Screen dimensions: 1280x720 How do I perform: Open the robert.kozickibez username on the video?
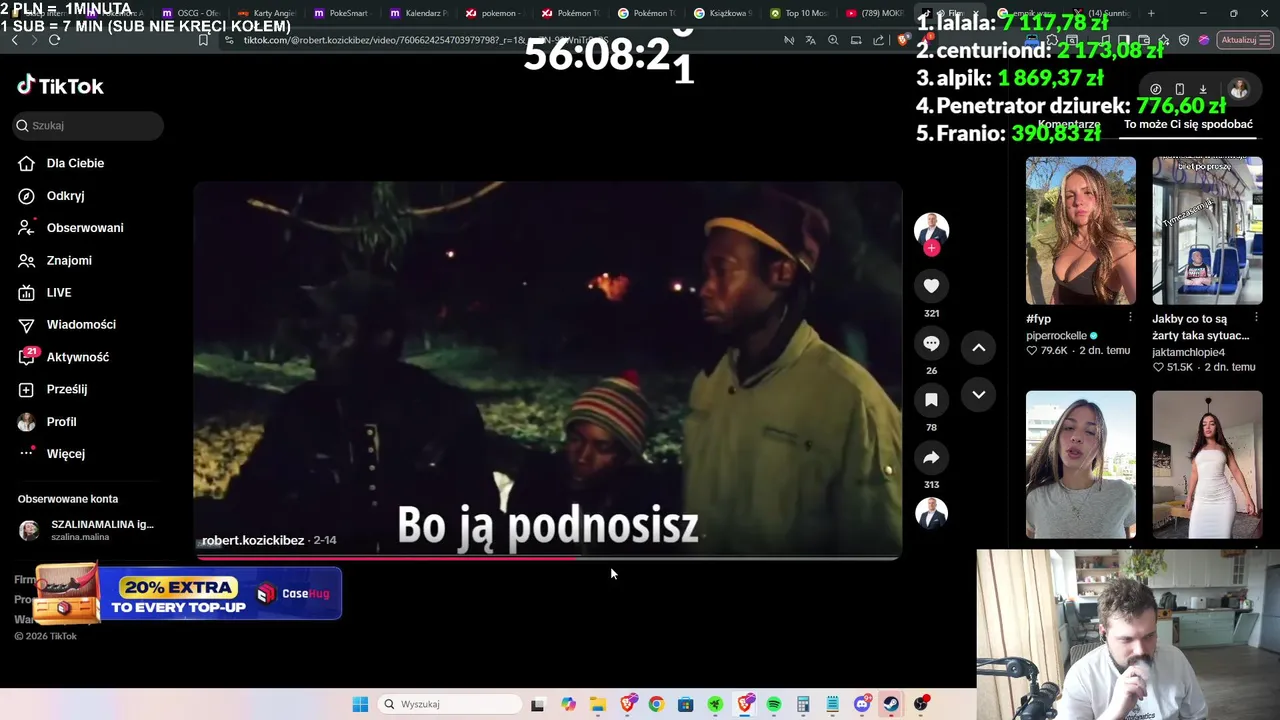pos(253,540)
